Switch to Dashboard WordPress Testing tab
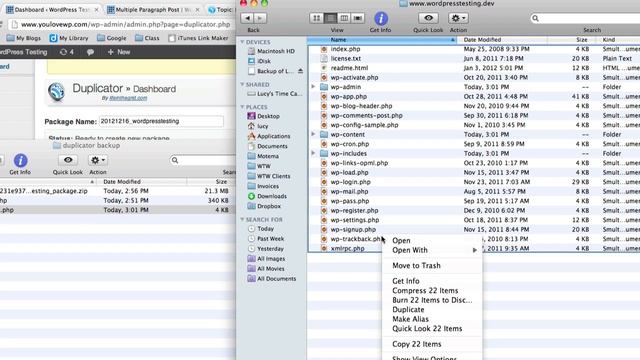The height and width of the screenshot is (360, 640). pos(52,9)
